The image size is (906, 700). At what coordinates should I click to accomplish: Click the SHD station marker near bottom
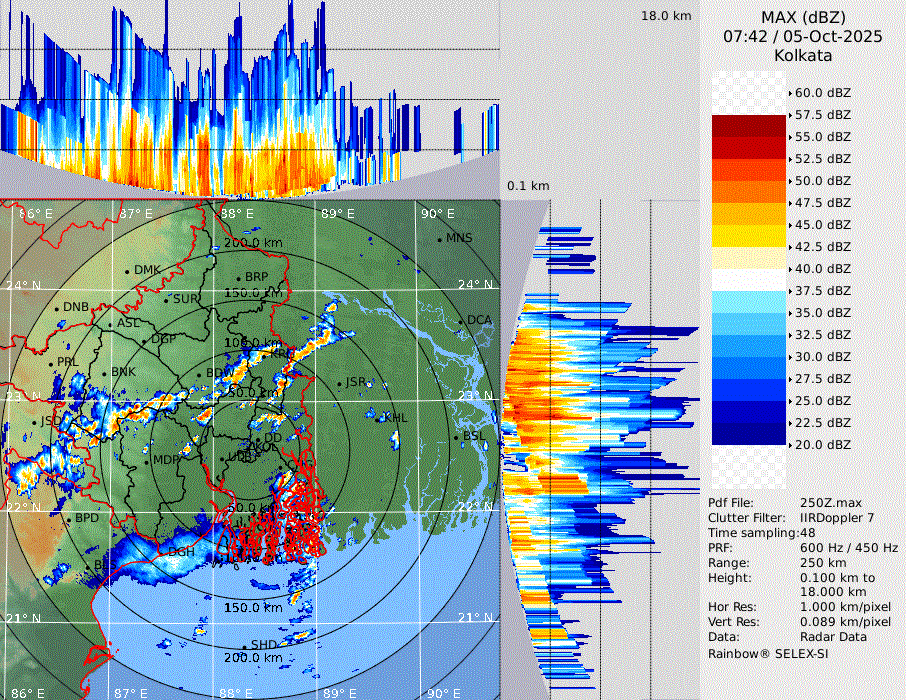click(245, 645)
